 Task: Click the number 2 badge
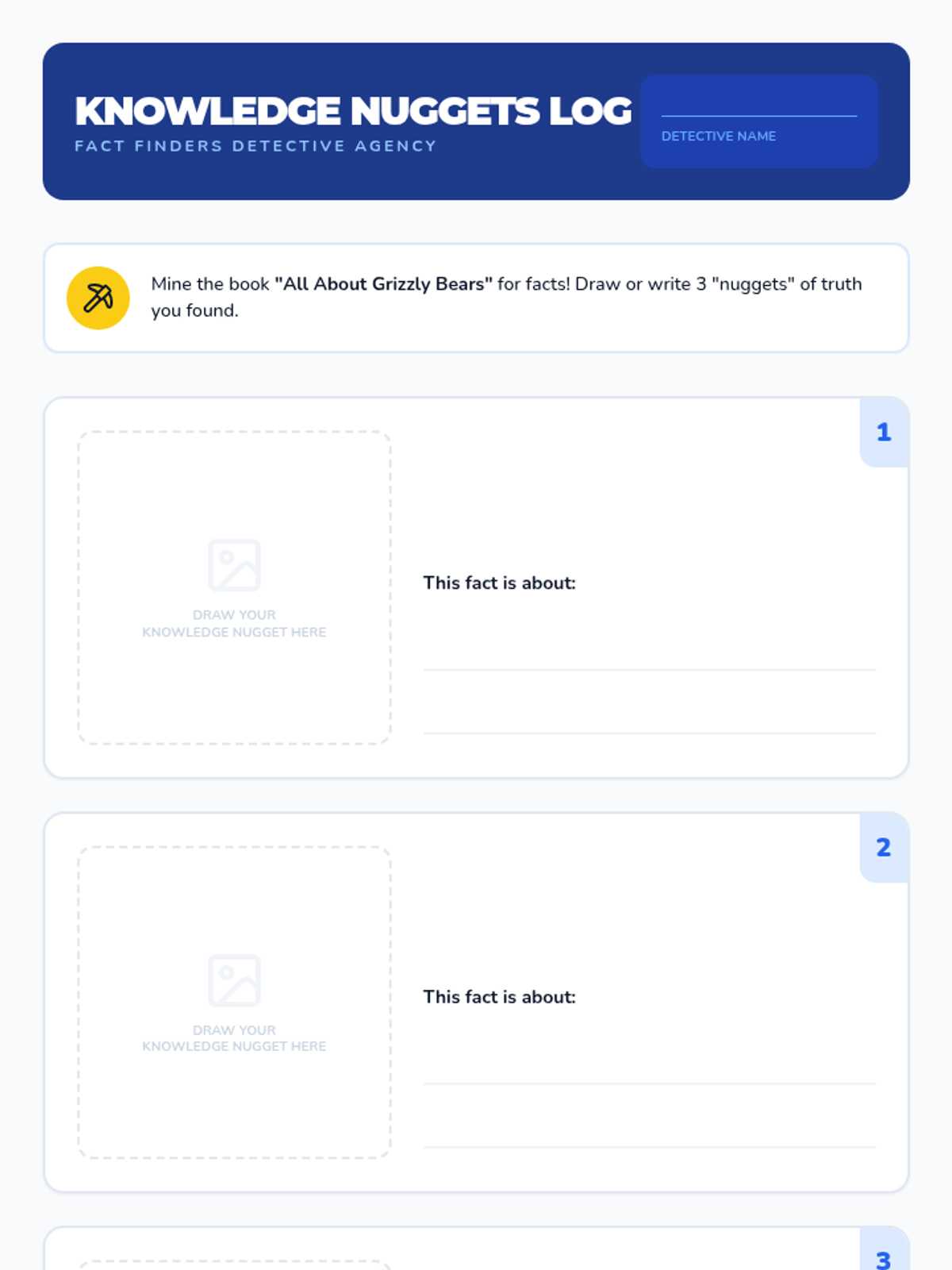coord(884,847)
